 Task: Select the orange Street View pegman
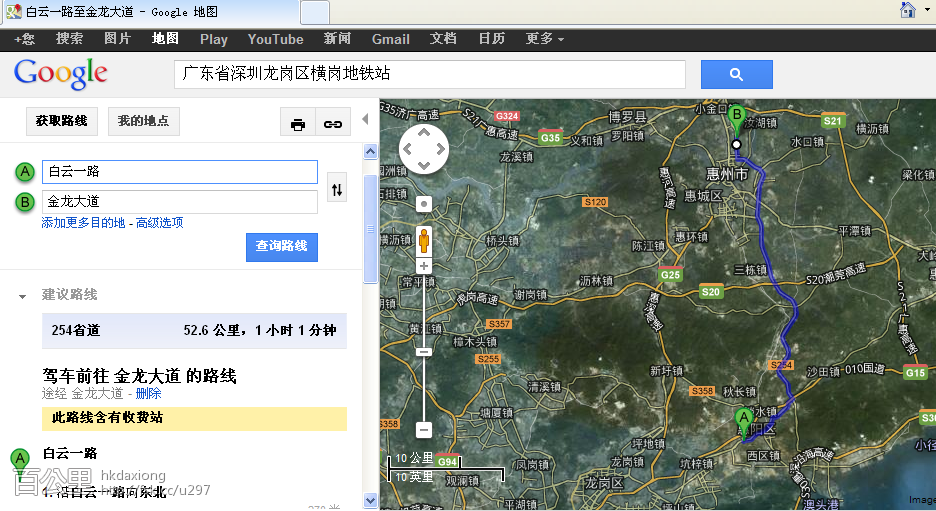click(424, 241)
